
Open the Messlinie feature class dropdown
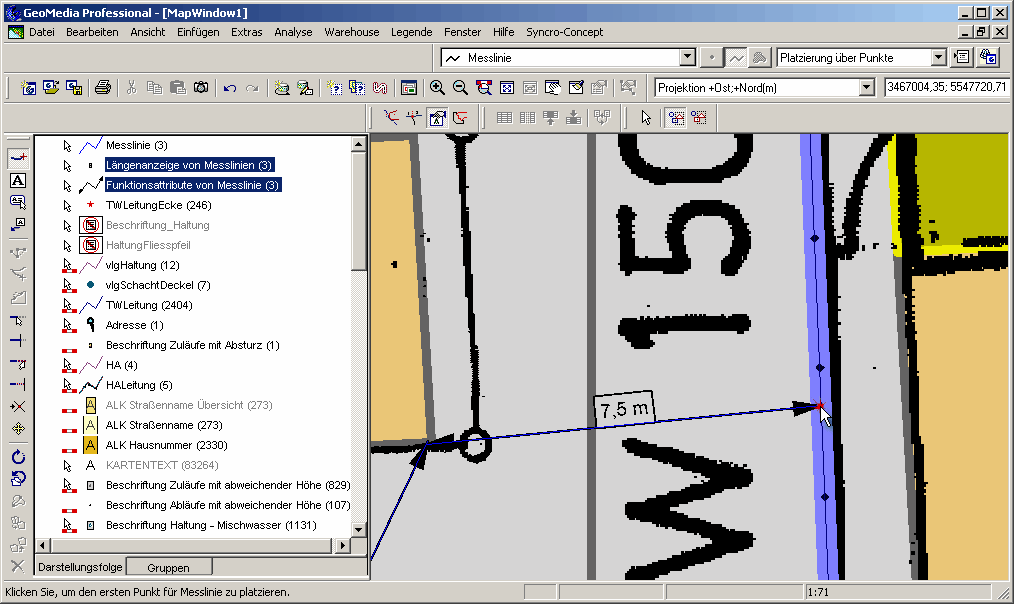click(687, 58)
